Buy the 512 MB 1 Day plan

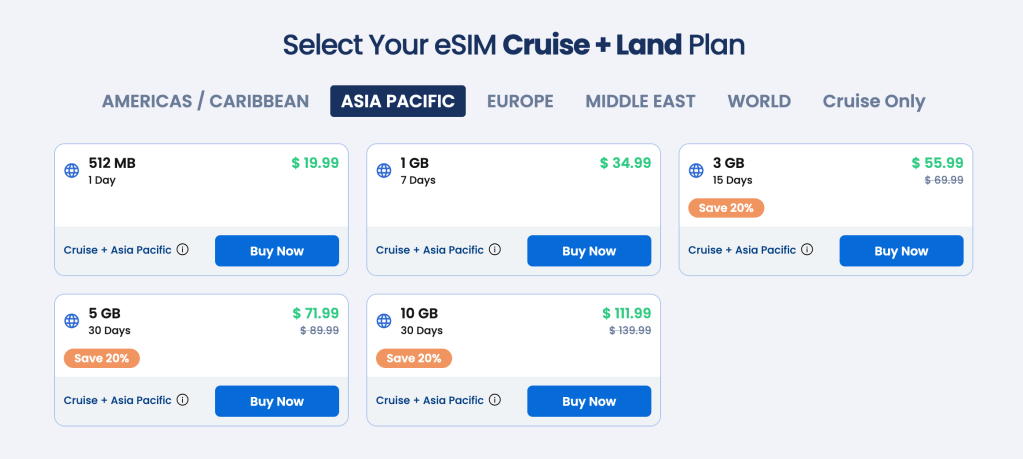pyautogui.click(x=277, y=251)
